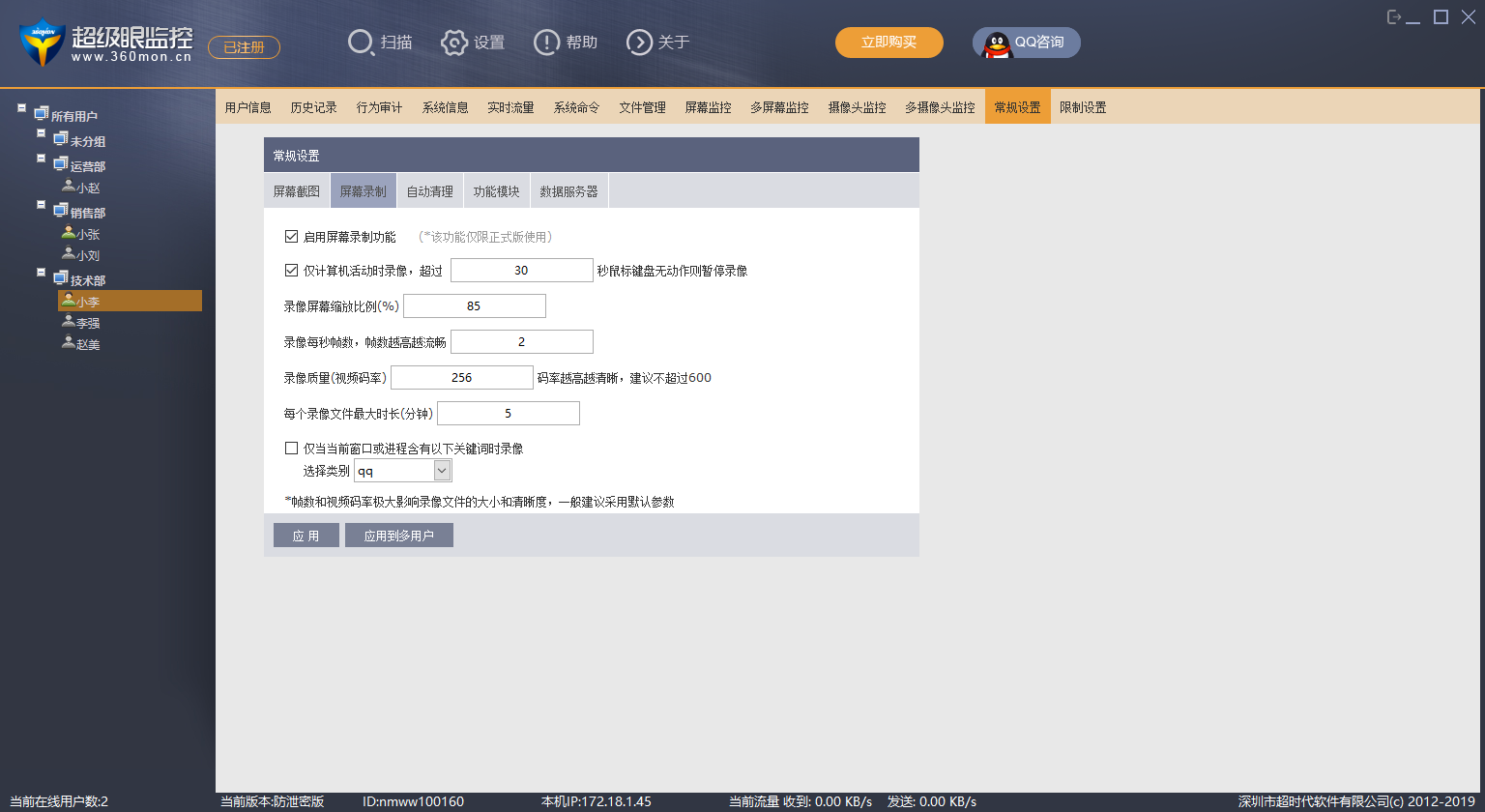Enable keyword-only recording checkbox
This screenshot has width=1485, height=812.
[291, 449]
